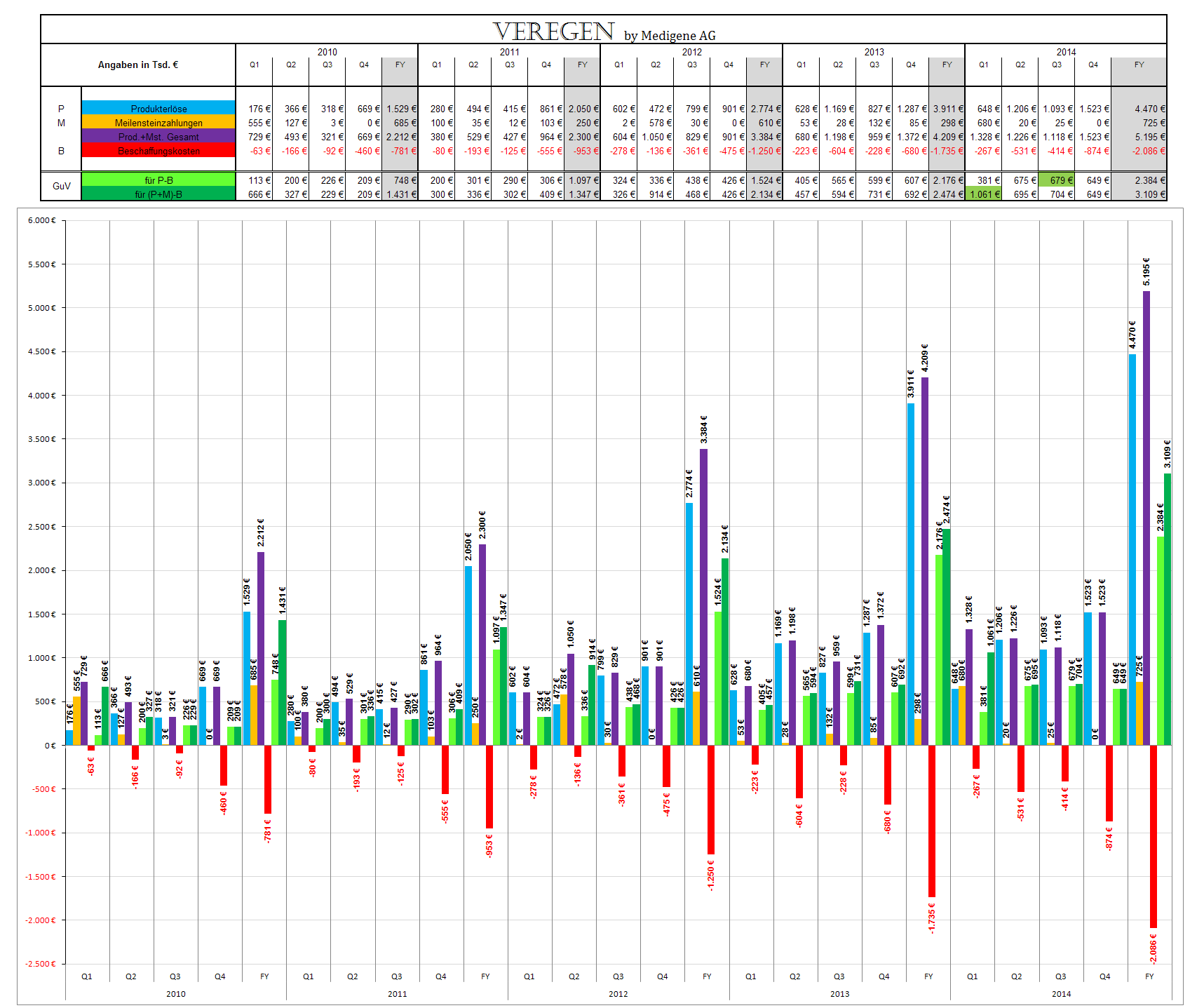The height and width of the screenshot is (1008, 1204).
Task: Select the light green 'für P-B' row label
Action: [158, 180]
